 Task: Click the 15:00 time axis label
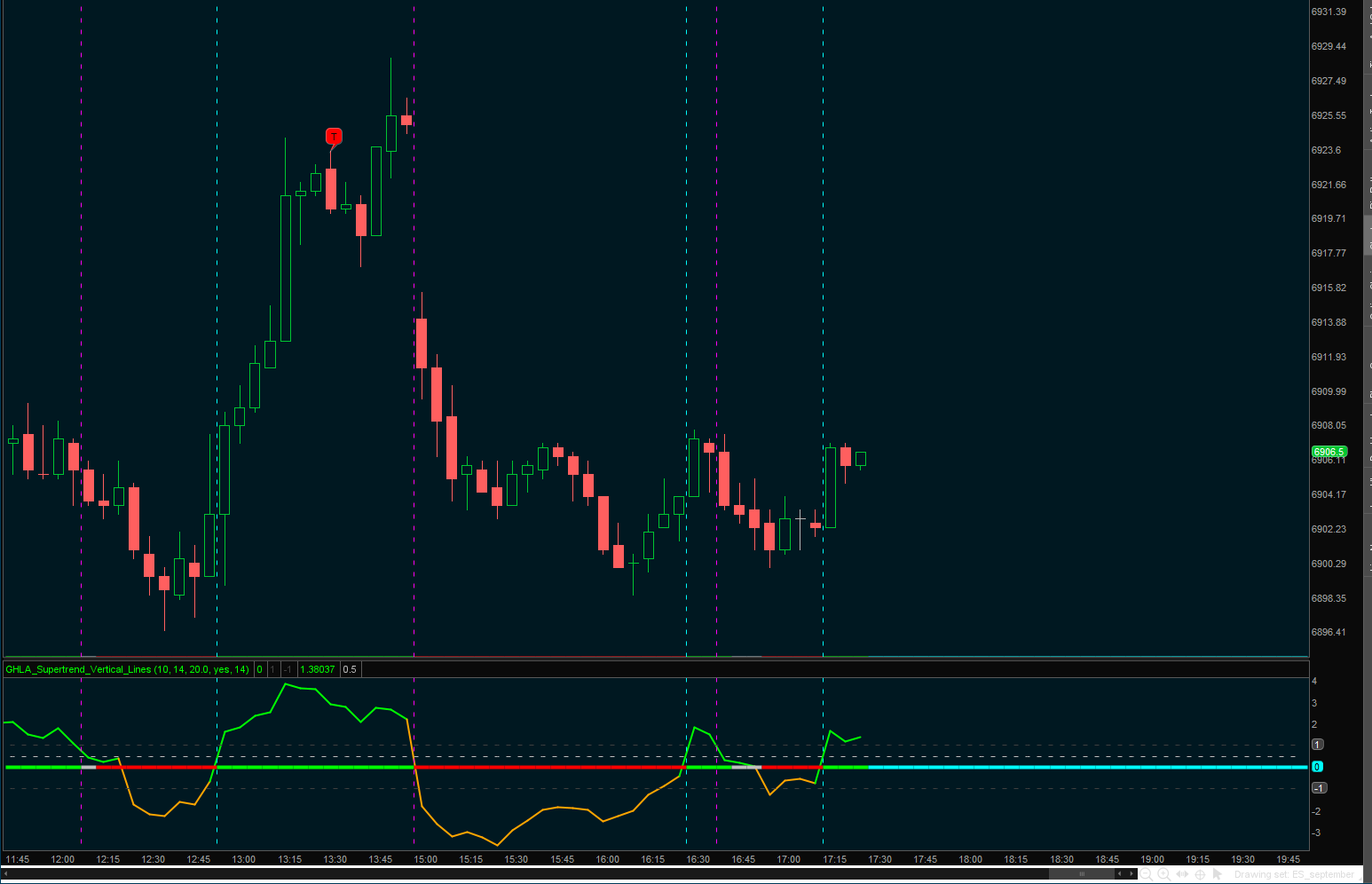tap(424, 859)
